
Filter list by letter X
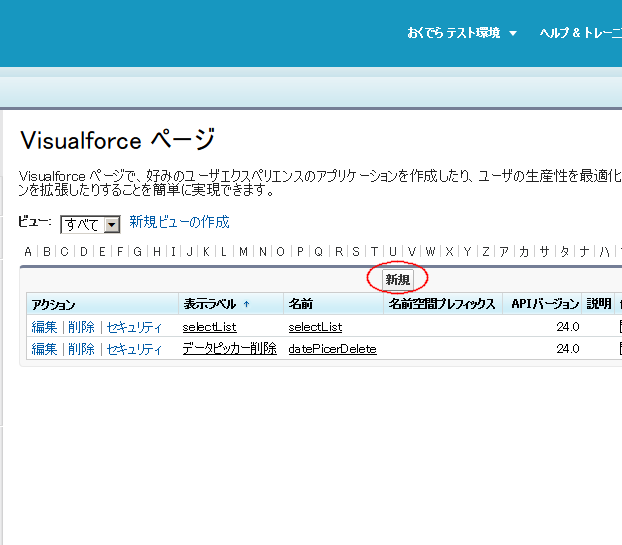tap(449, 252)
